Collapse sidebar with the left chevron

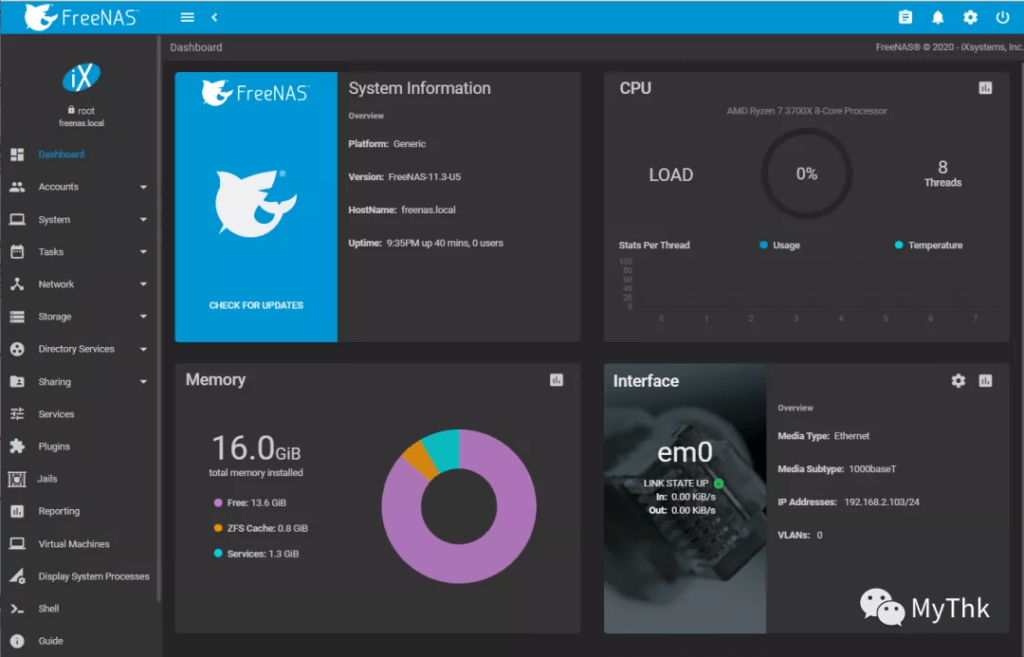pyautogui.click(x=214, y=18)
